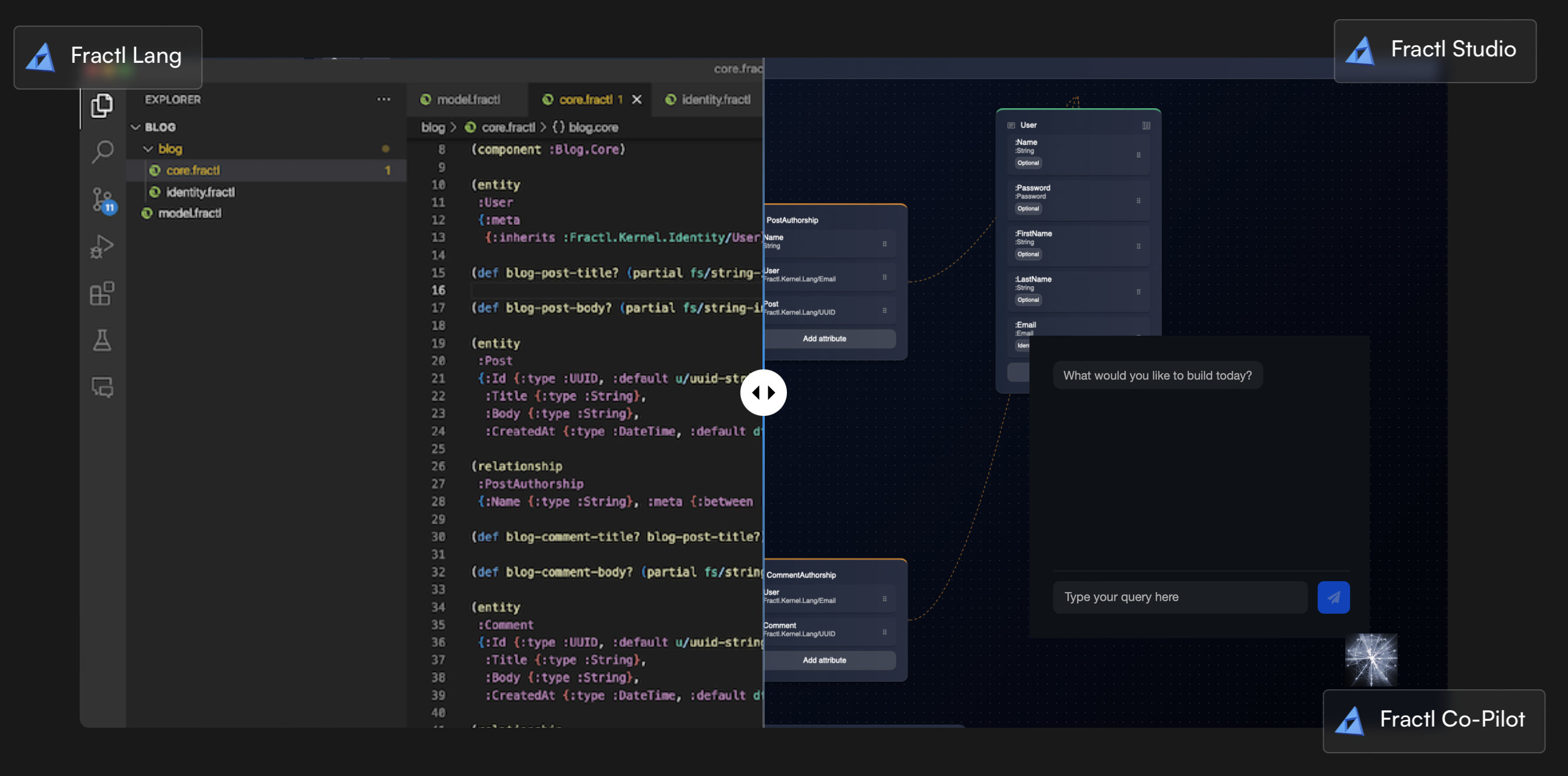Collapse the blog subfolder chevron
Screen dimensions: 1568x776
pyautogui.click(x=148, y=148)
